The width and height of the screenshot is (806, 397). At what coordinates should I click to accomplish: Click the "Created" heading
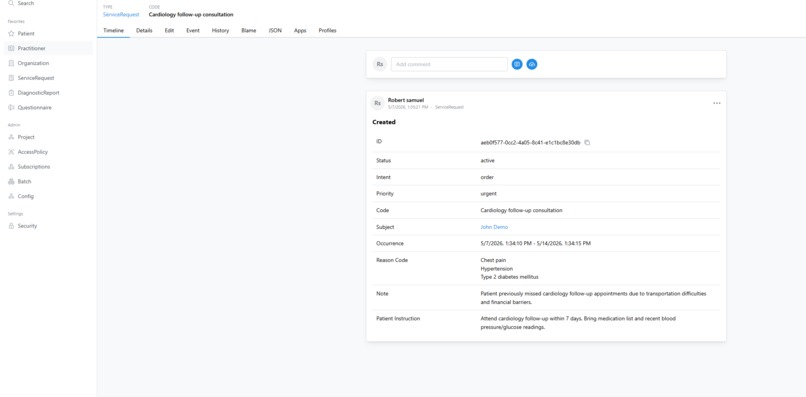tap(384, 122)
